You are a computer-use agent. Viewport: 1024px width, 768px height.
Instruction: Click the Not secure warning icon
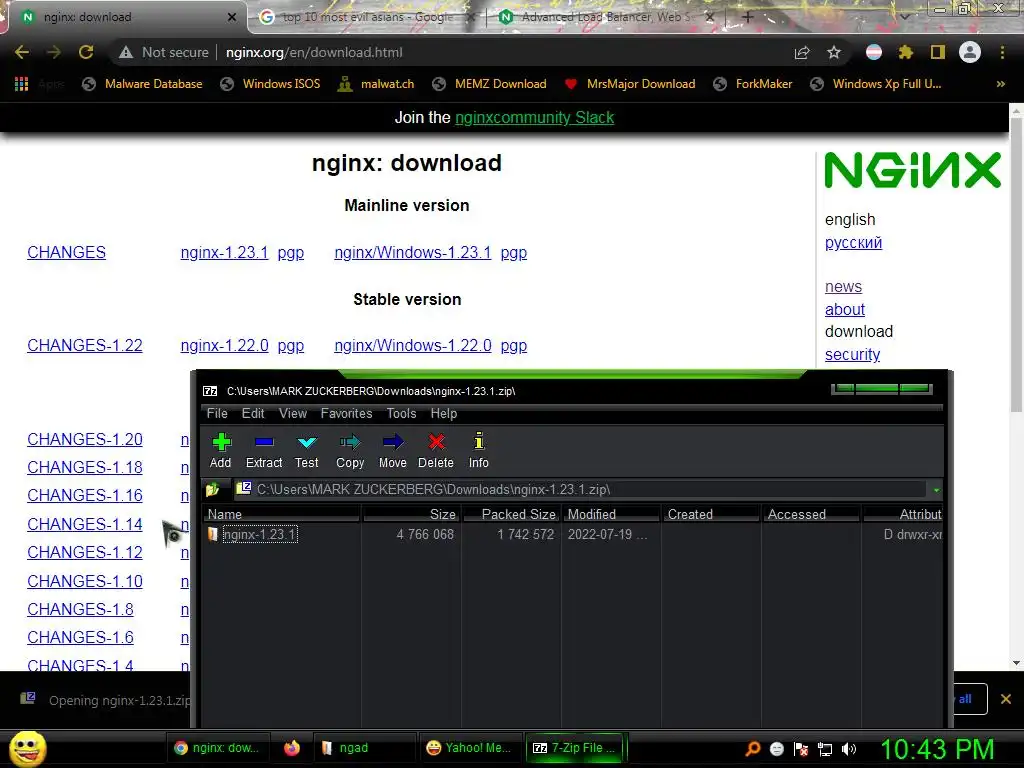click(x=126, y=52)
